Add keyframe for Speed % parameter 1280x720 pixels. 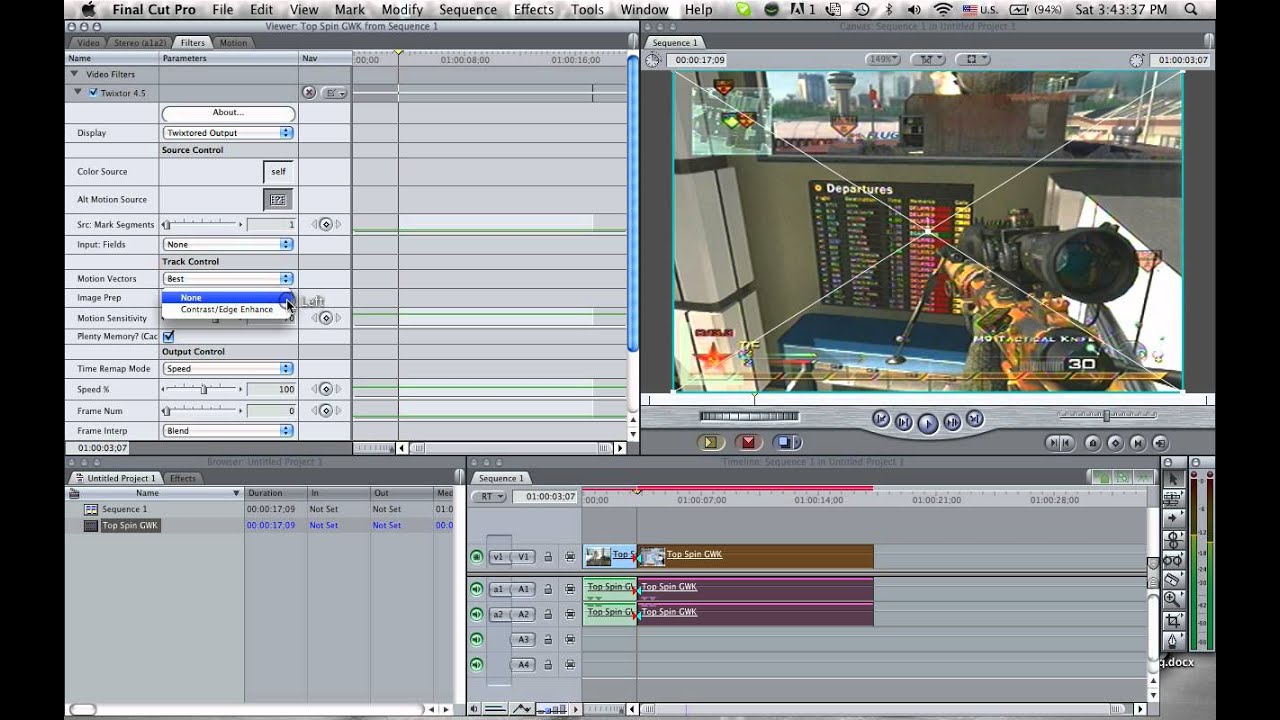pyautogui.click(x=325, y=389)
